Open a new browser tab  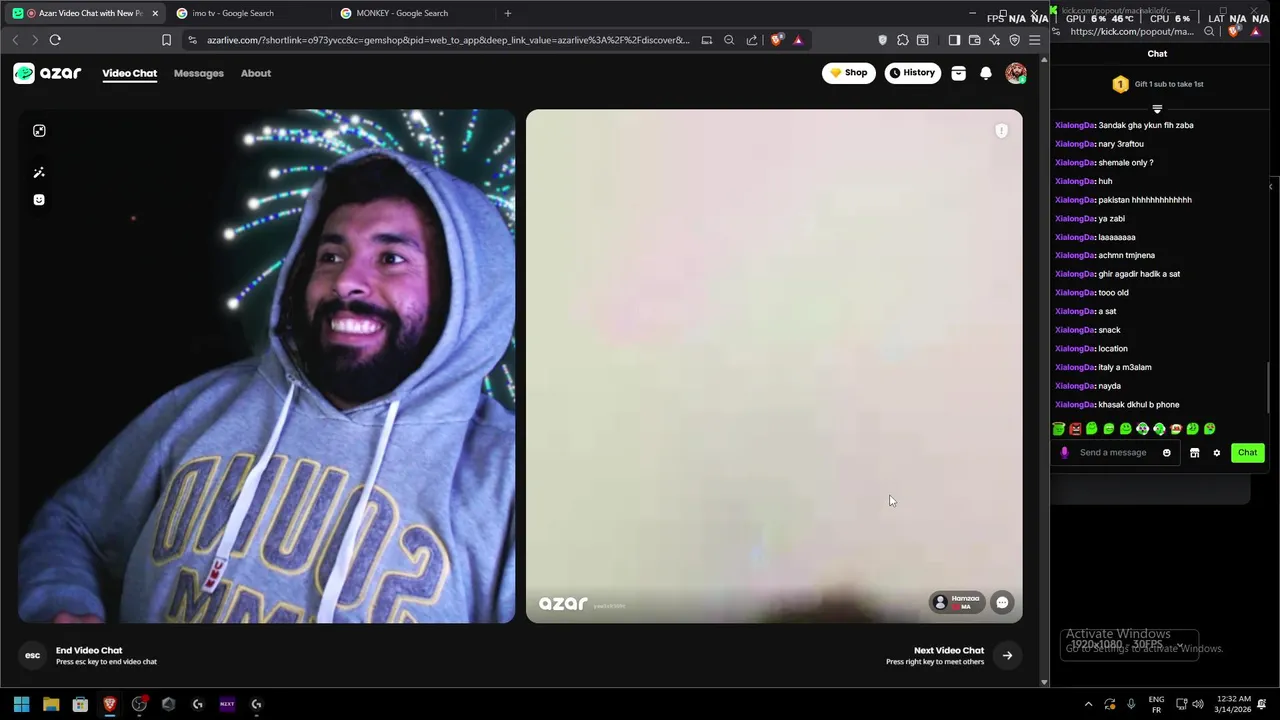(x=508, y=13)
